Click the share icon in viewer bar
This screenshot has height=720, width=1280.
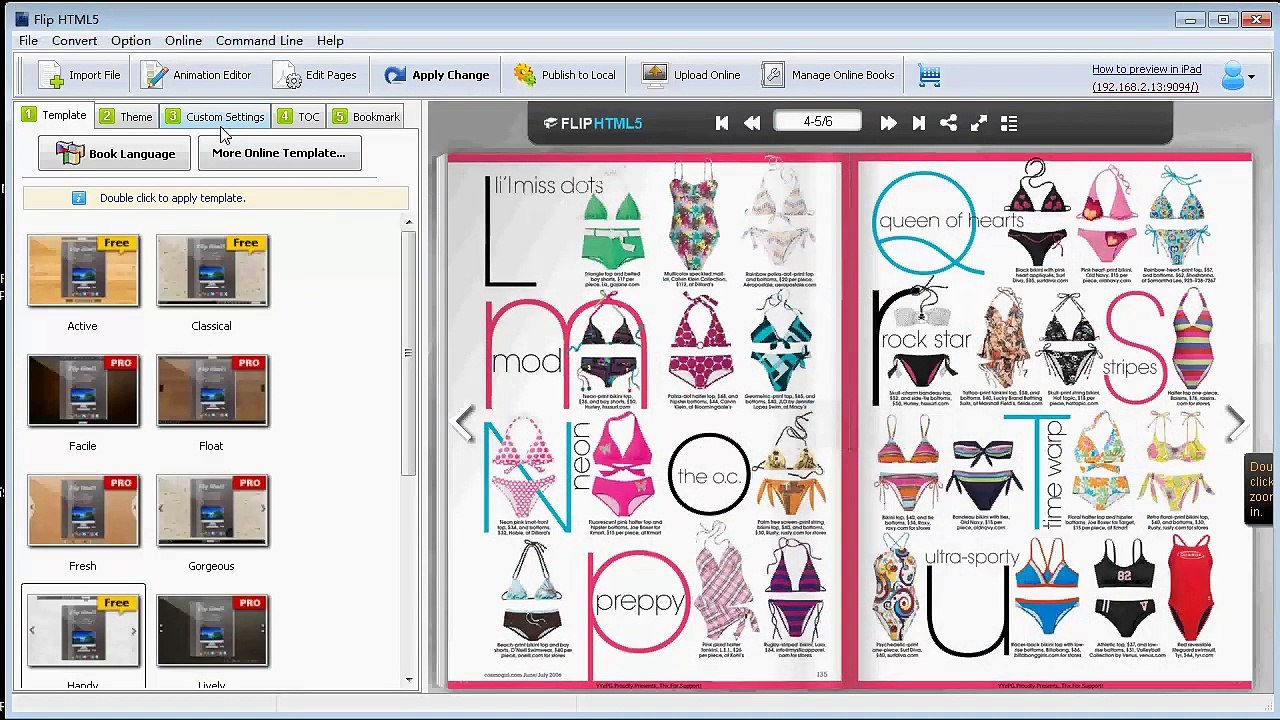click(948, 123)
